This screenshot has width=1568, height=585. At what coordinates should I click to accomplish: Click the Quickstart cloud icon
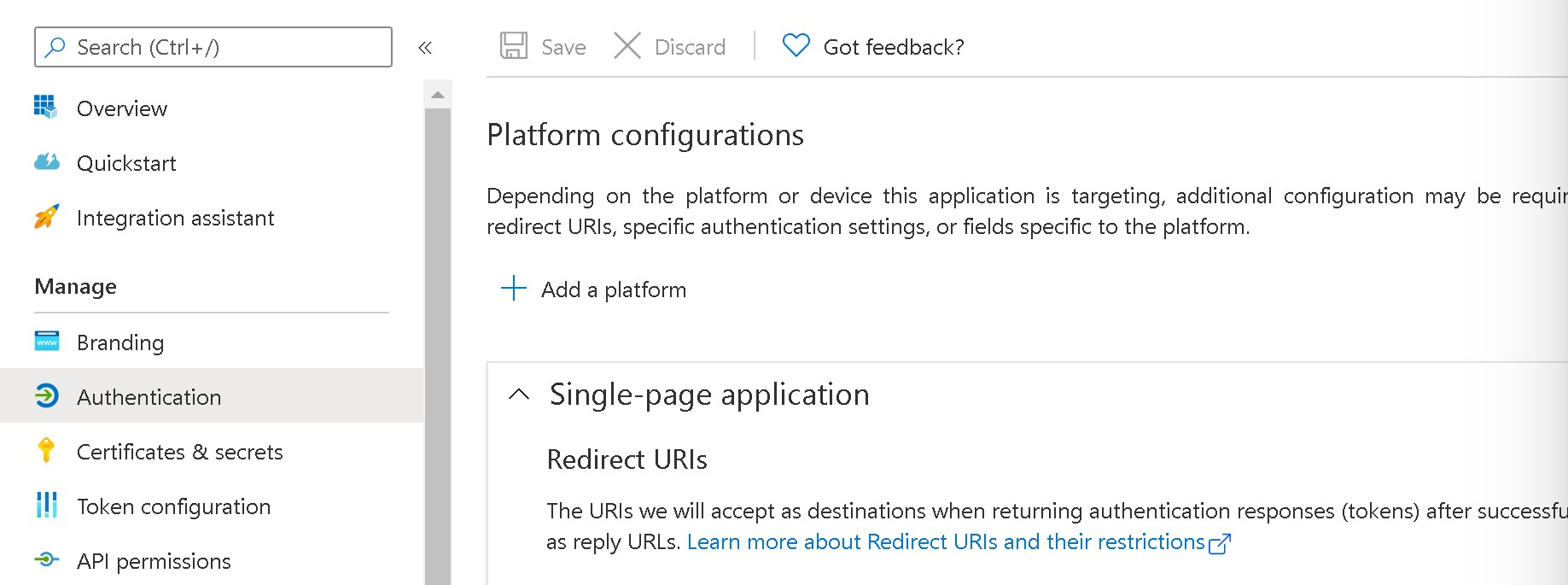(46, 161)
